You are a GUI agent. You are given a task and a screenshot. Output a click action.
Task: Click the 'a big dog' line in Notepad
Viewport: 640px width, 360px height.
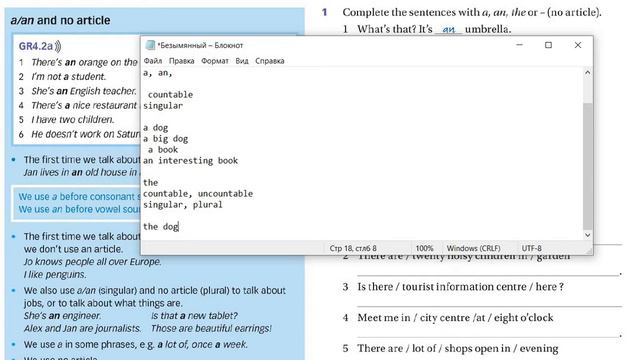[165, 139]
